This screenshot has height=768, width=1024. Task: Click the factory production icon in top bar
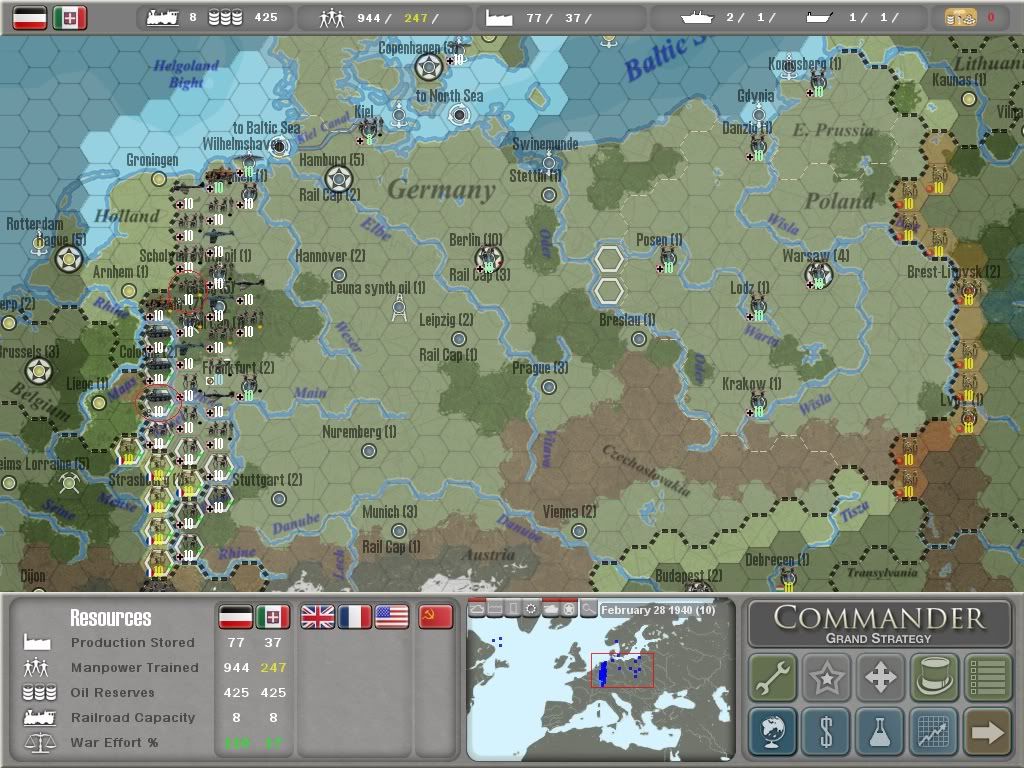(x=499, y=18)
